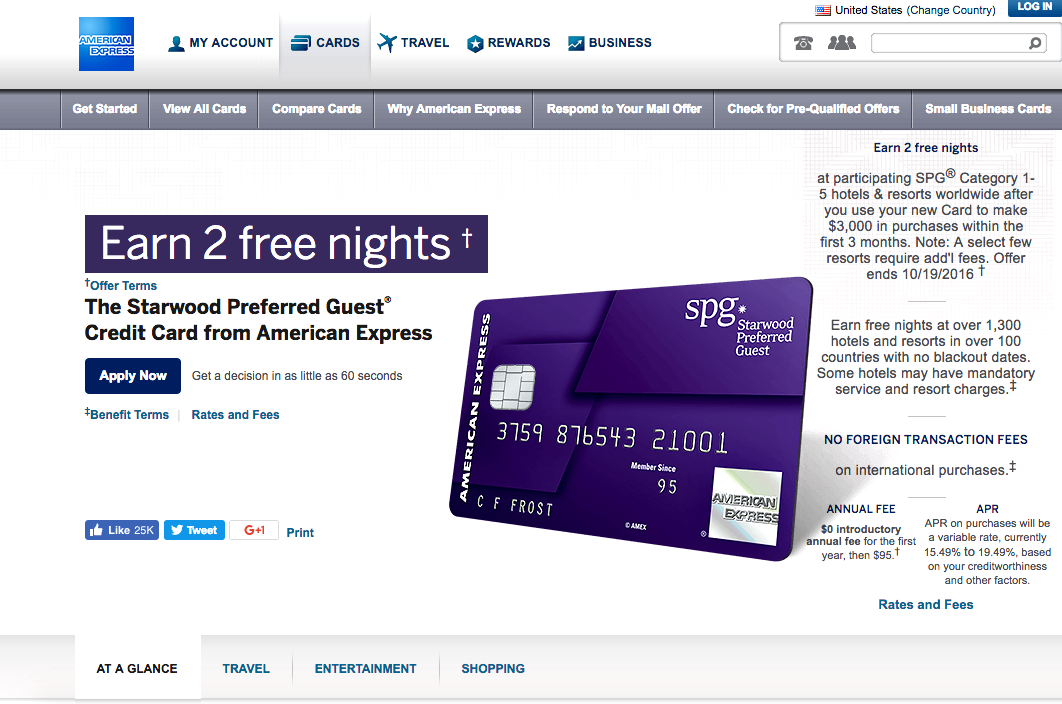
Task: Open My Account person icon
Action: point(176,43)
